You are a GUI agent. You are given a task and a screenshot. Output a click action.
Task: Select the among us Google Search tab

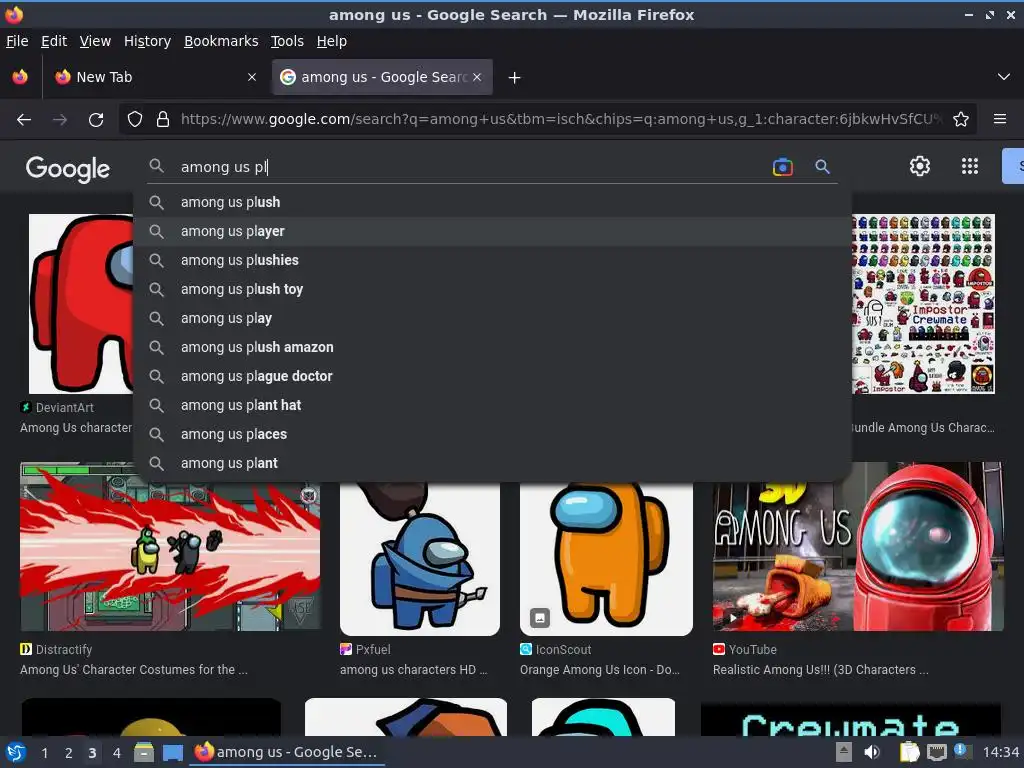point(382,77)
